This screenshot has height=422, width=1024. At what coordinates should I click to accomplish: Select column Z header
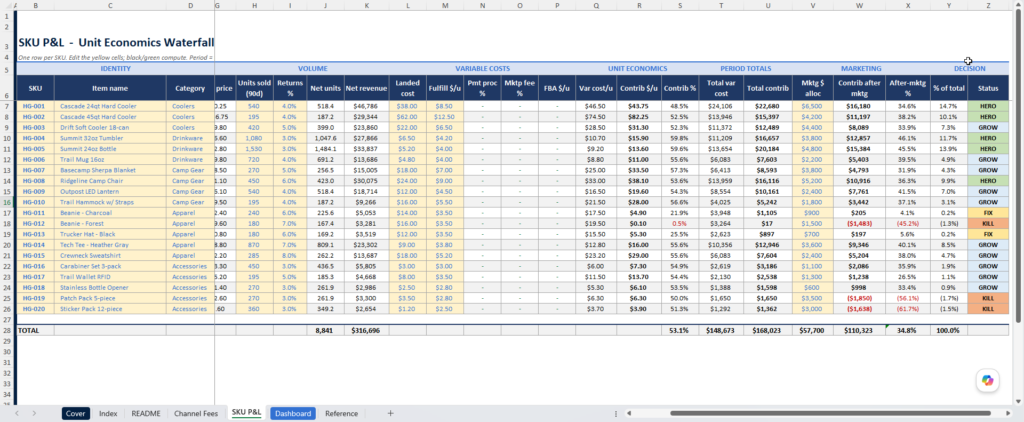pyautogui.click(x=989, y=5)
